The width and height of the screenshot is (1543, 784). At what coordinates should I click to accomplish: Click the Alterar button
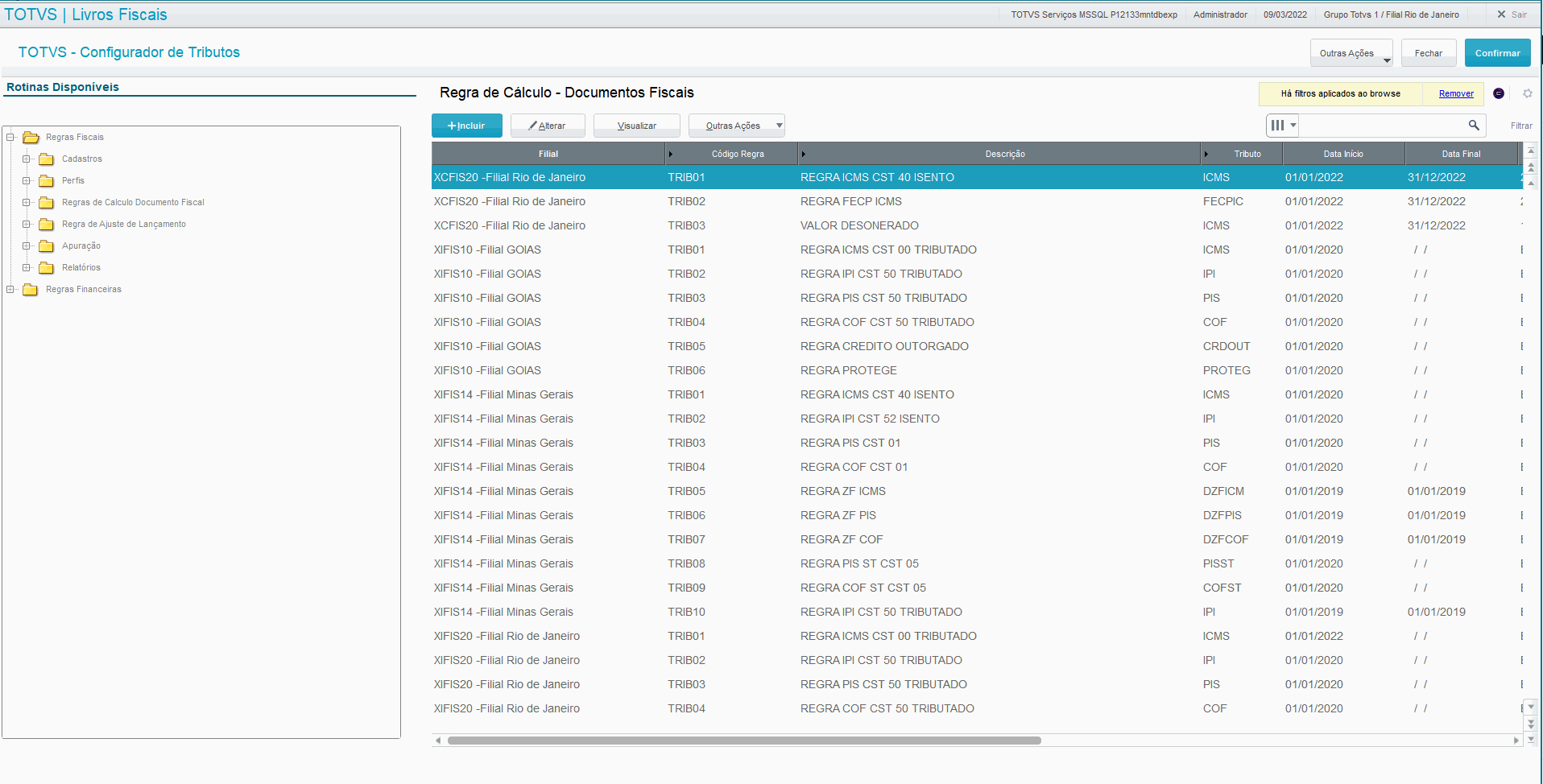click(x=548, y=126)
